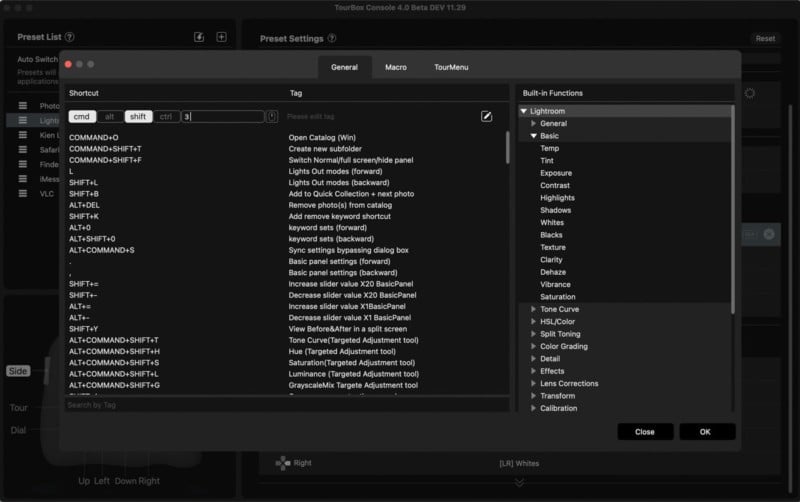Toggle the alt modifier key
This screenshot has width=800, height=502.
(110, 116)
